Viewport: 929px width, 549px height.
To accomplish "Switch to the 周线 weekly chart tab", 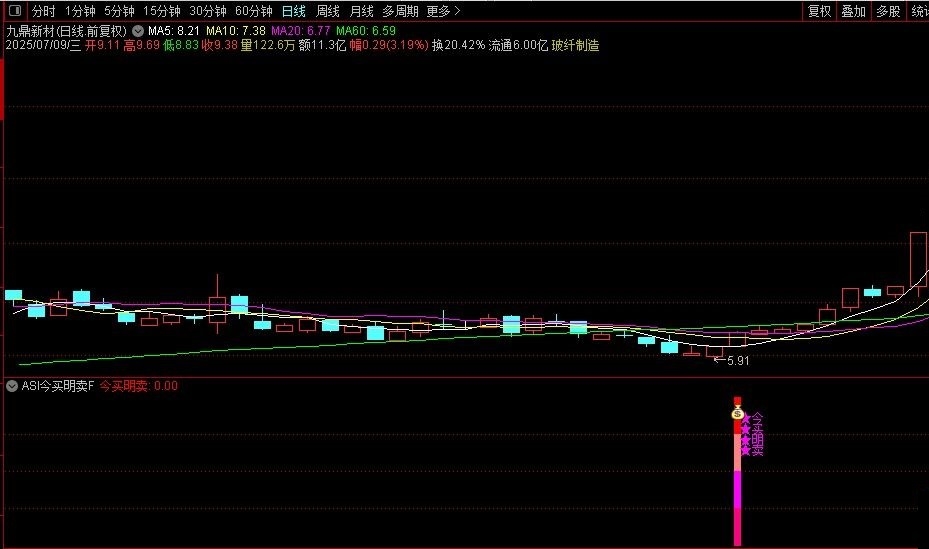I will point(327,11).
